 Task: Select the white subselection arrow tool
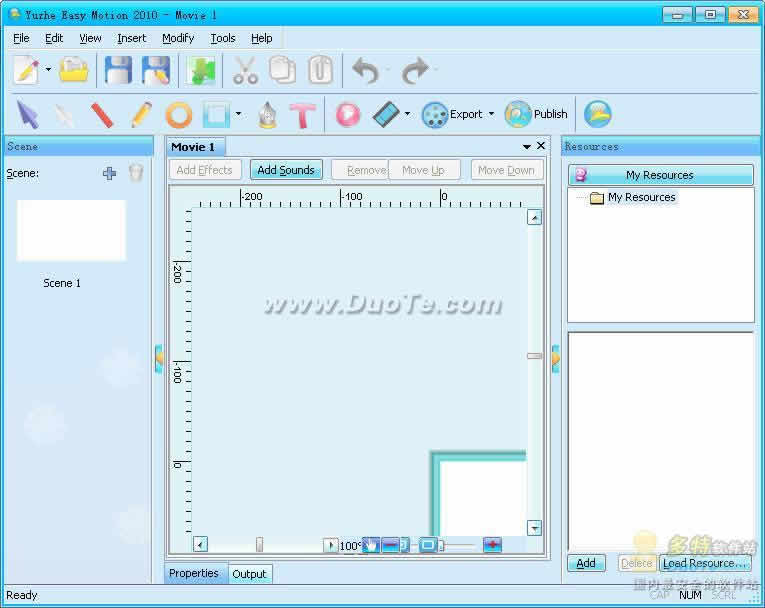[64, 116]
